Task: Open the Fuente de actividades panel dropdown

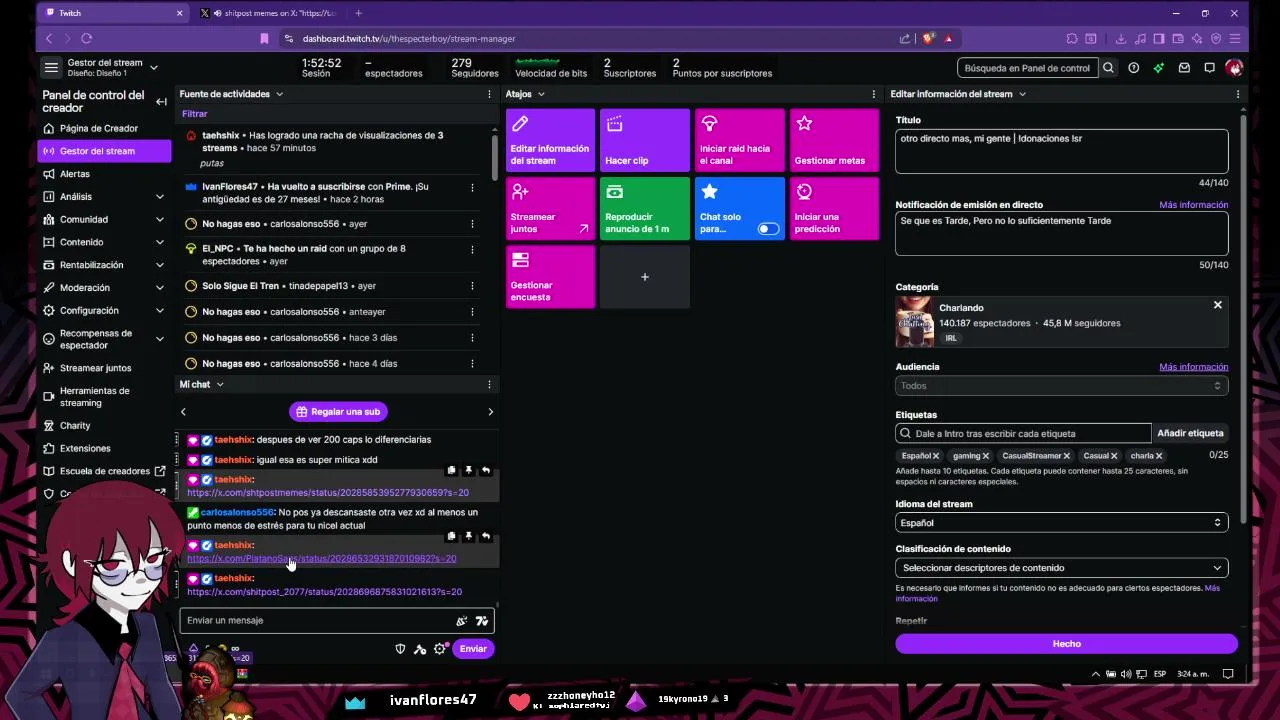Action: click(x=279, y=94)
